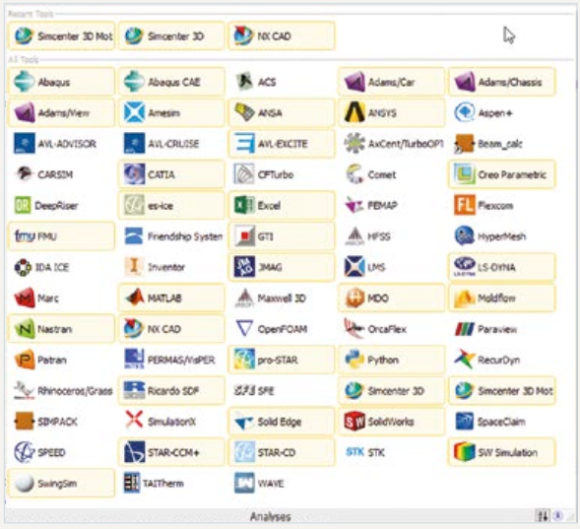The width and height of the screenshot is (580, 529).
Task: Select the SolidWorks tool
Action: click(392, 421)
